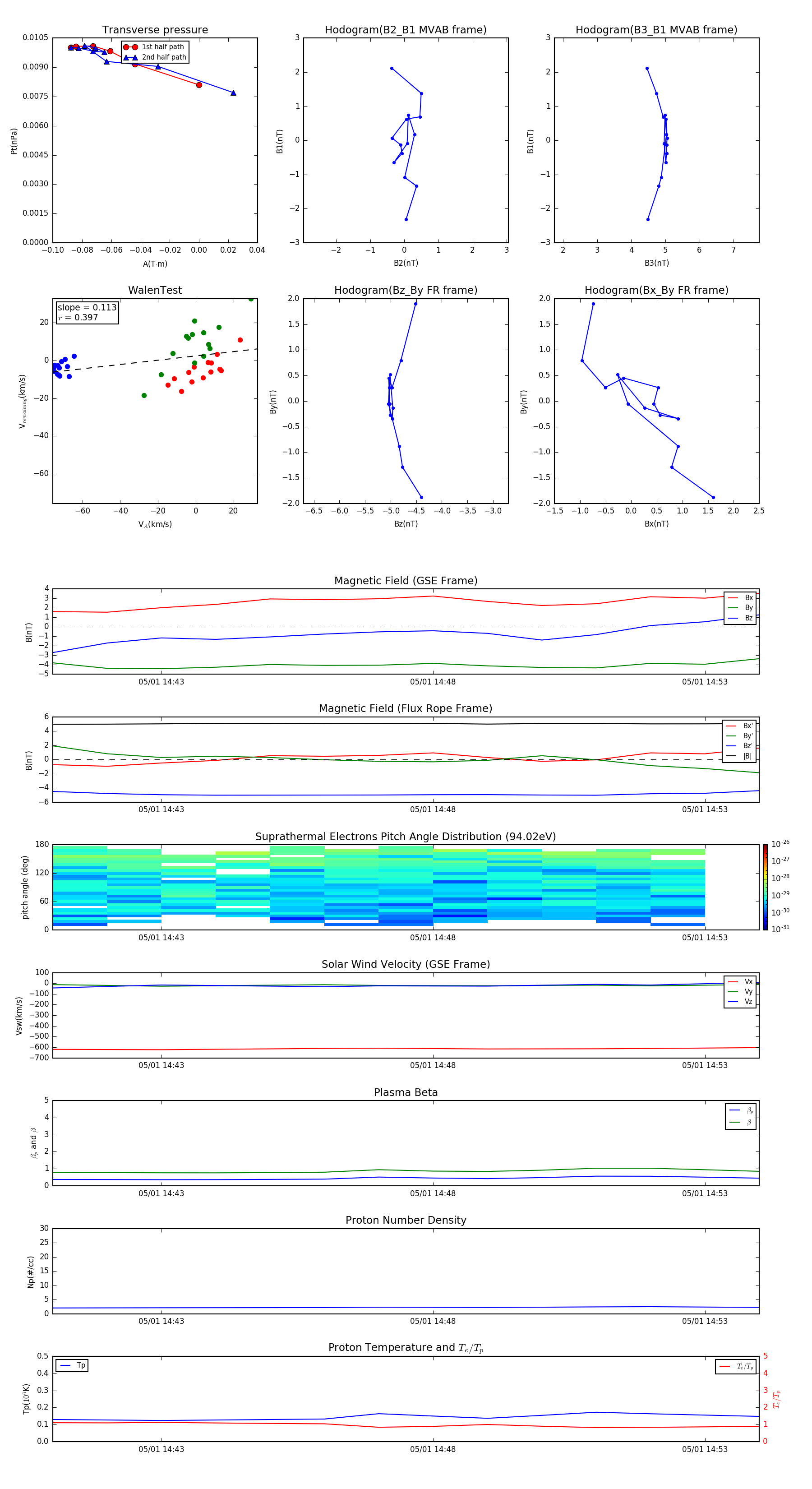Click the 'r = 0.397' annotation

[78, 317]
